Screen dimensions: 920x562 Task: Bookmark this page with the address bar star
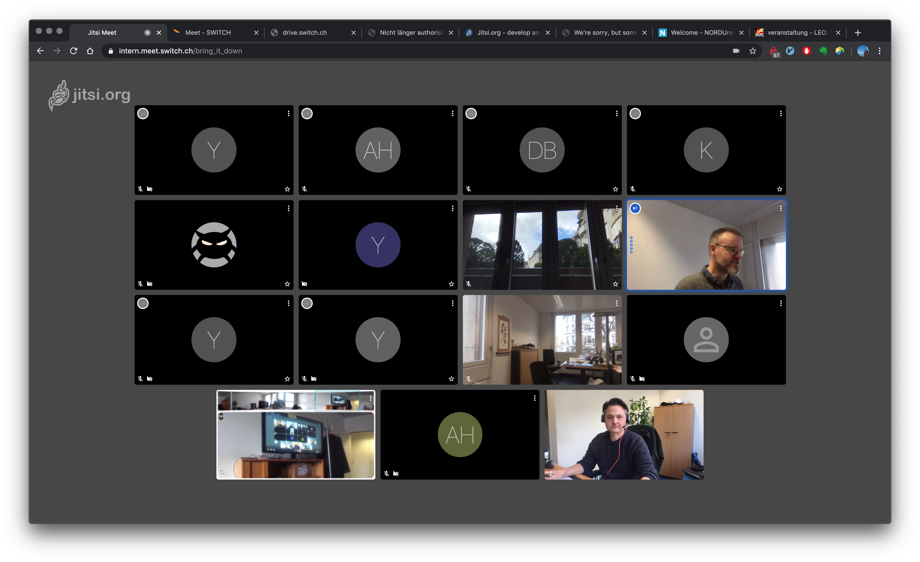click(753, 51)
